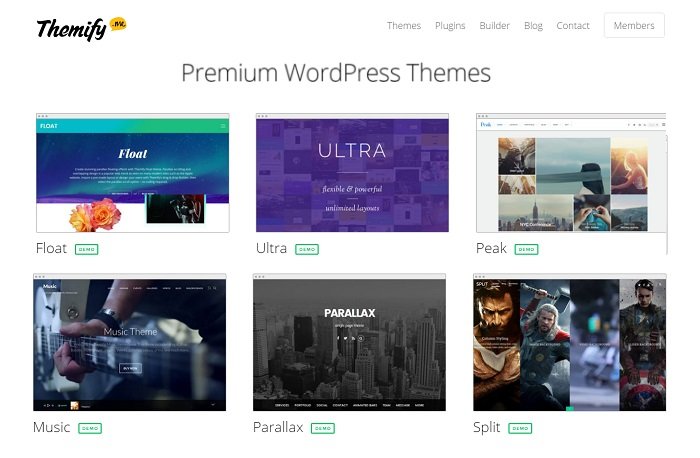Open the Float theme thumbnail
This screenshot has width=700, height=458.
pos(133,173)
